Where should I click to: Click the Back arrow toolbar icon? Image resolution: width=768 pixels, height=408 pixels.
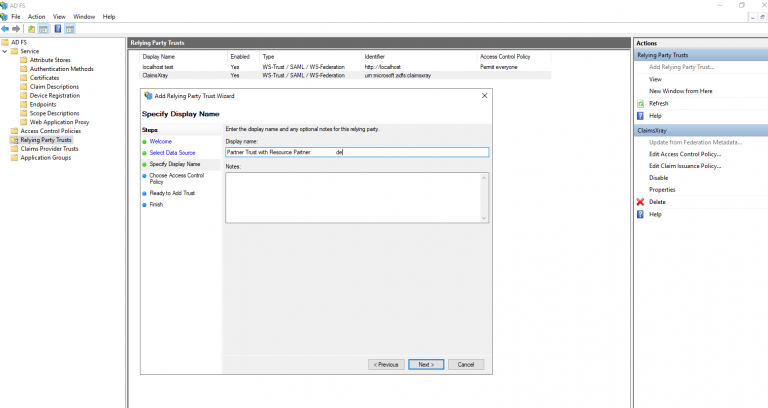(5, 29)
